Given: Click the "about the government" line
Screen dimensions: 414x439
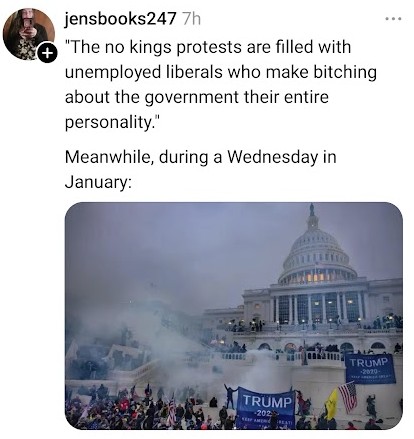Looking at the screenshot, I should (x=152, y=97).
